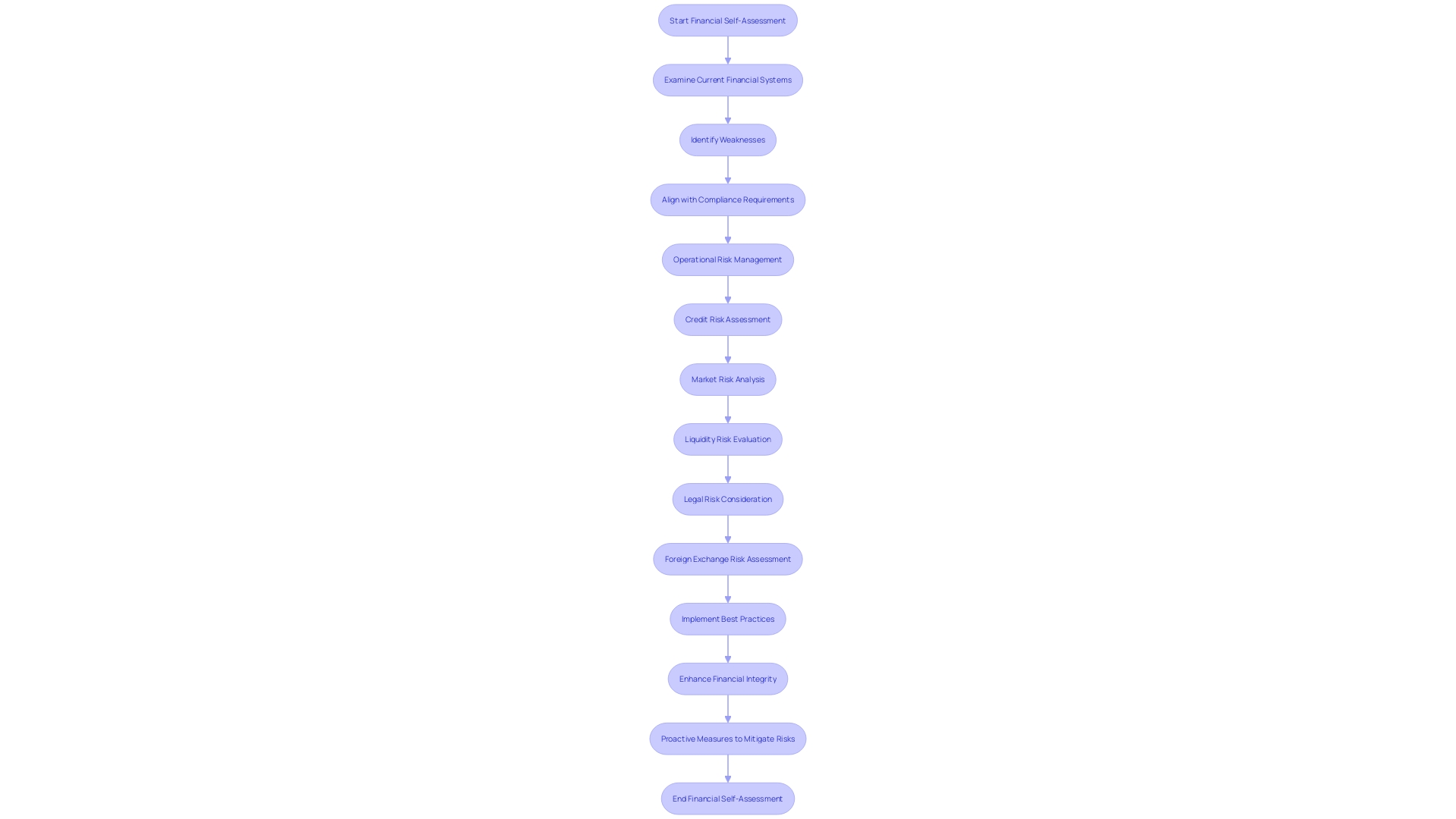Toggle the Market Risk Analysis flow arrow

pyautogui.click(x=727, y=409)
